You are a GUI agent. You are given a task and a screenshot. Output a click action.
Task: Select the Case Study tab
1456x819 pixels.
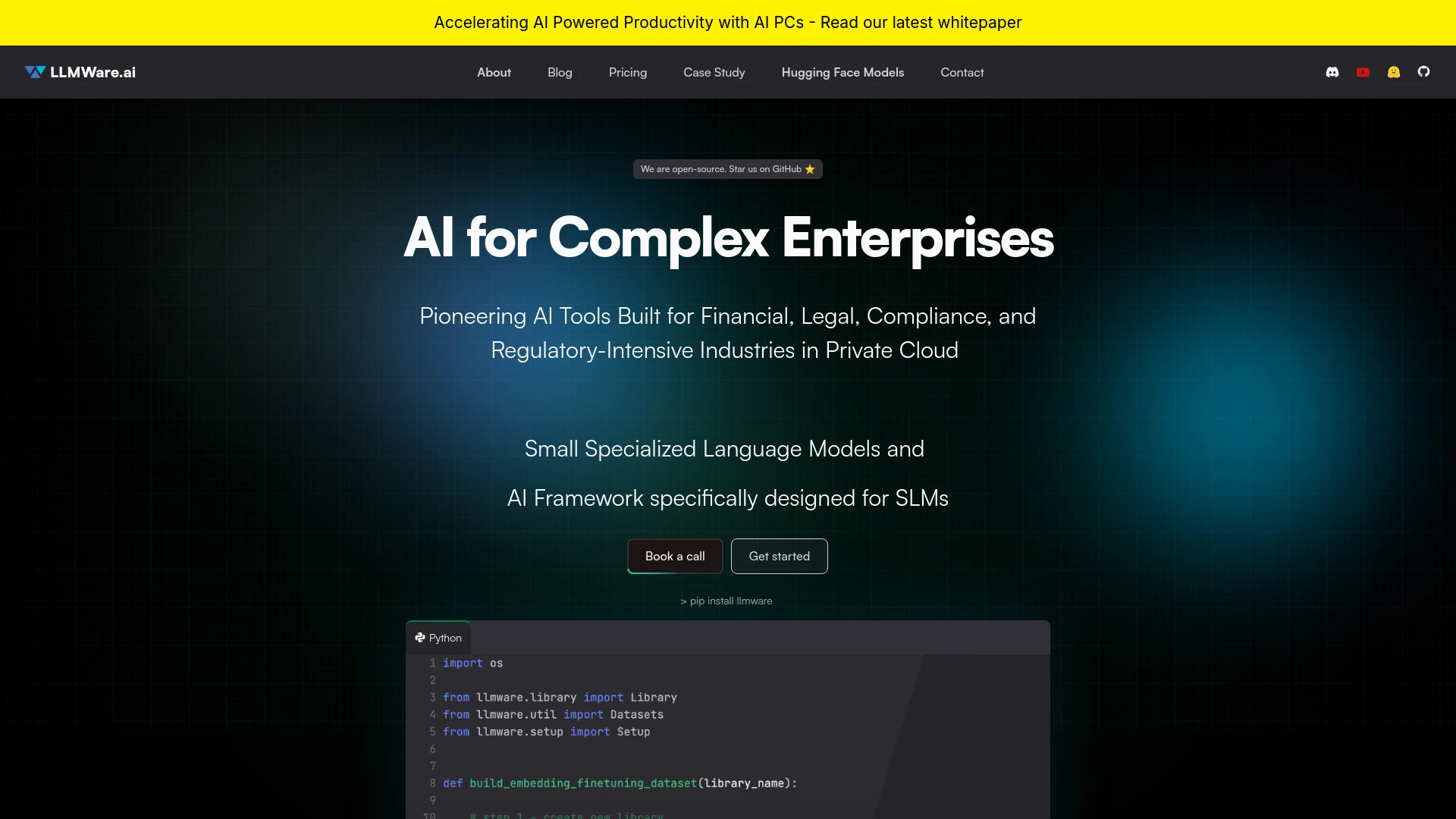point(713,71)
